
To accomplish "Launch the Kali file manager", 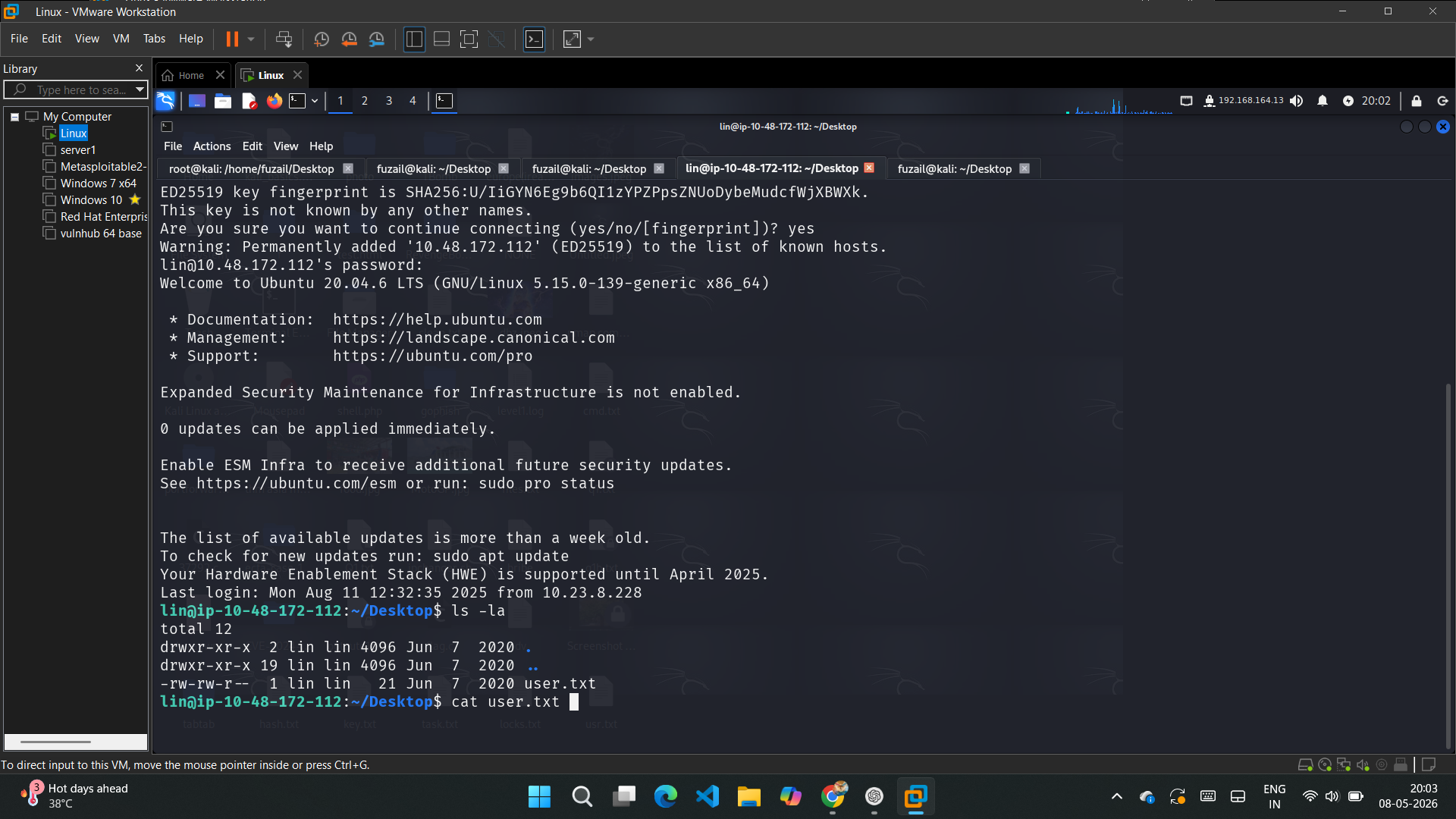I will [x=223, y=101].
